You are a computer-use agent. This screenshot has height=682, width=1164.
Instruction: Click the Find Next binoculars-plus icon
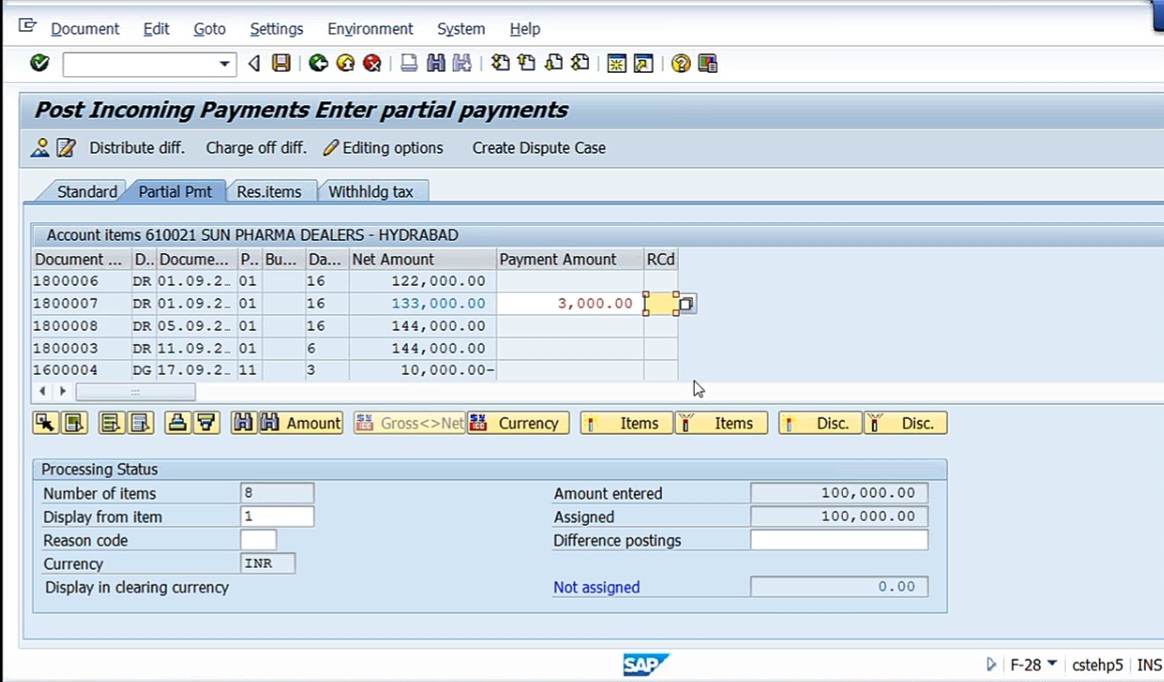click(462, 63)
